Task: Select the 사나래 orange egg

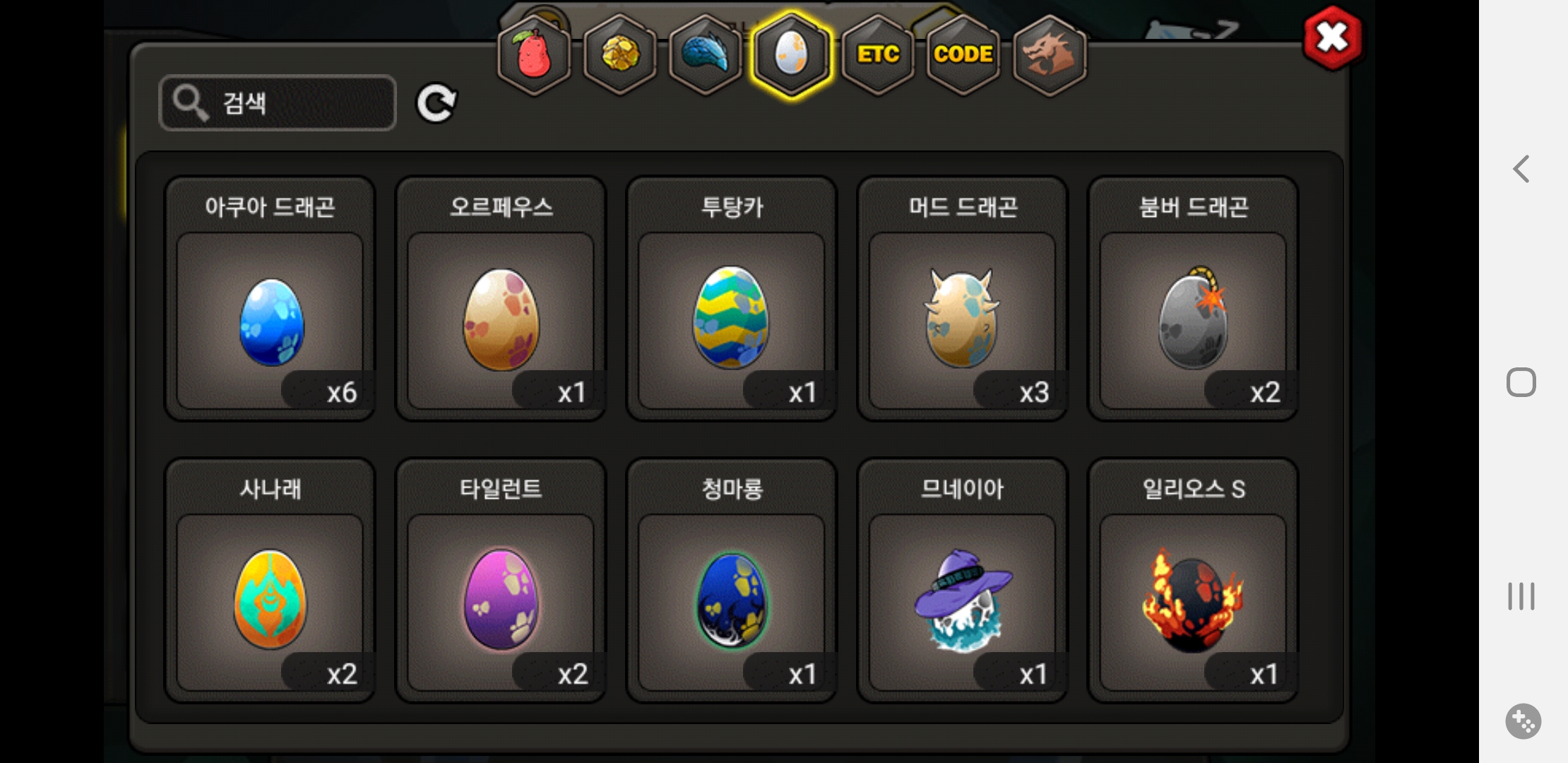Action: point(270,580)
